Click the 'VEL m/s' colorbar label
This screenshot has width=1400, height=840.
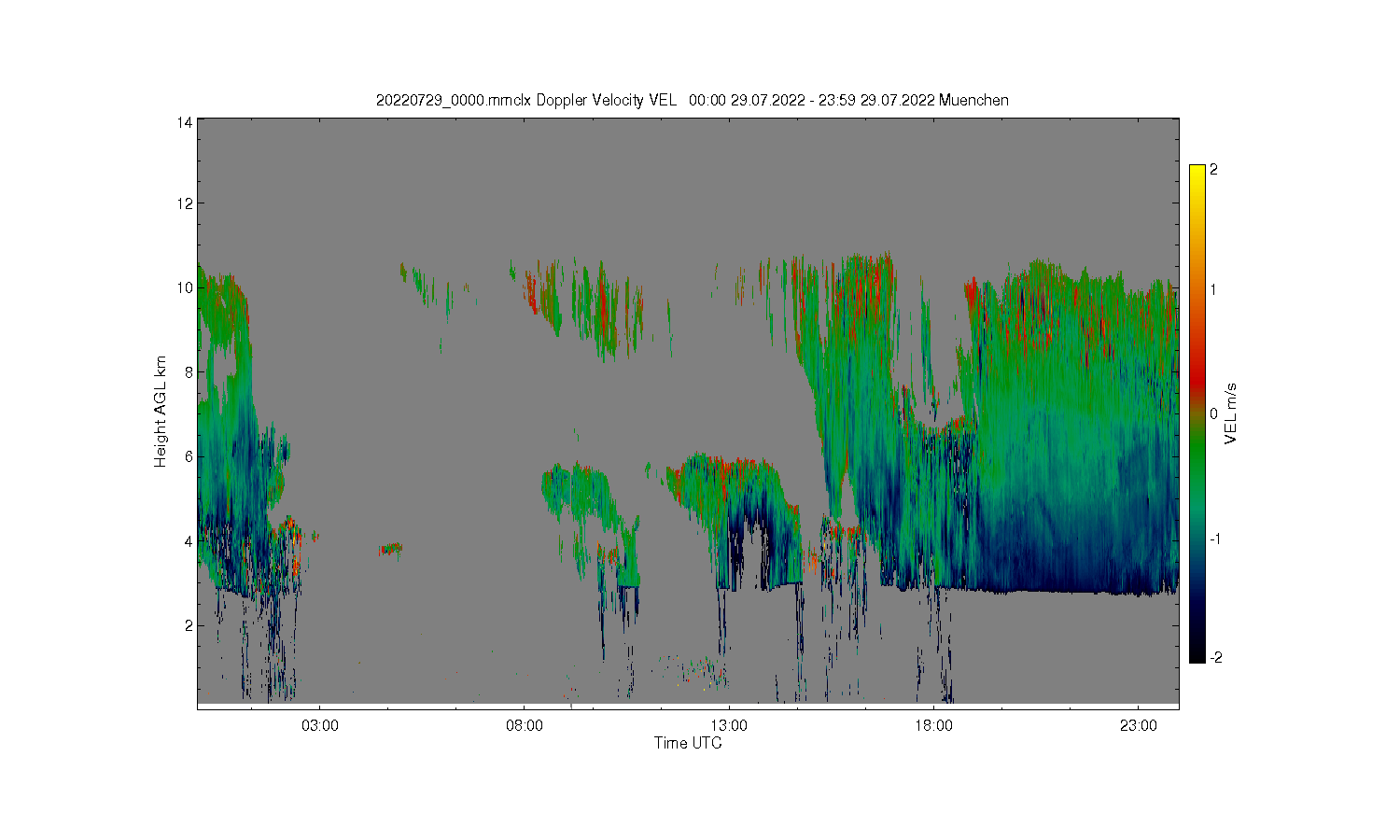point(1231,413)
